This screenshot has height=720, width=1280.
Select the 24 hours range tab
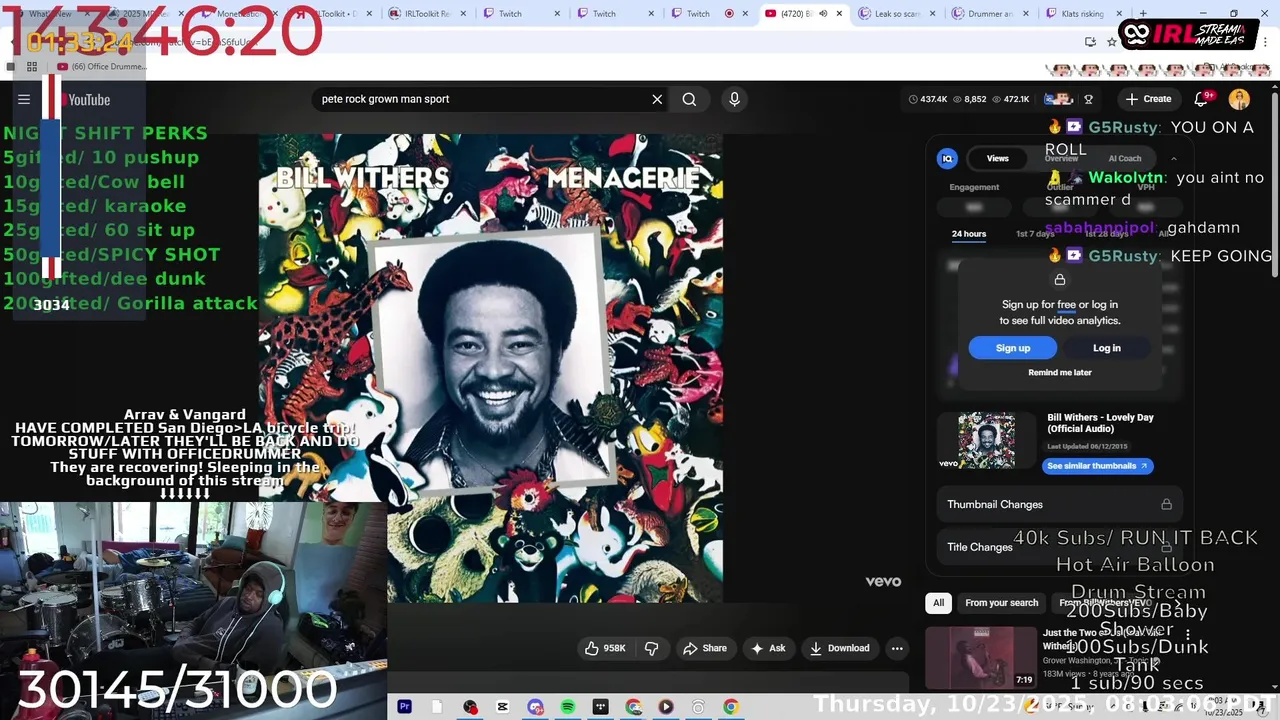click(x=968, y=234)
